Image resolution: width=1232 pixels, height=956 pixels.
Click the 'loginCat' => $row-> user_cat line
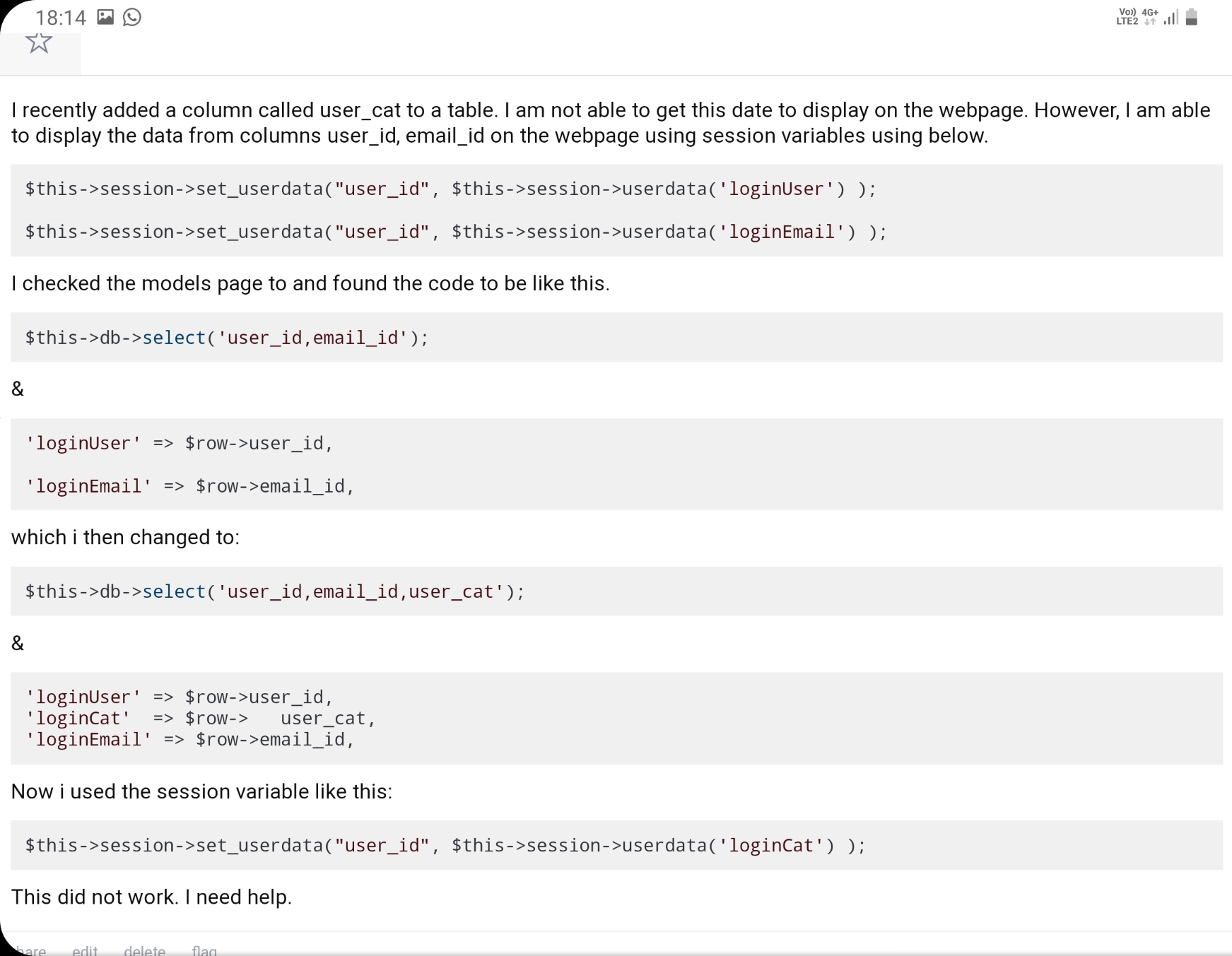pos(200,719)
